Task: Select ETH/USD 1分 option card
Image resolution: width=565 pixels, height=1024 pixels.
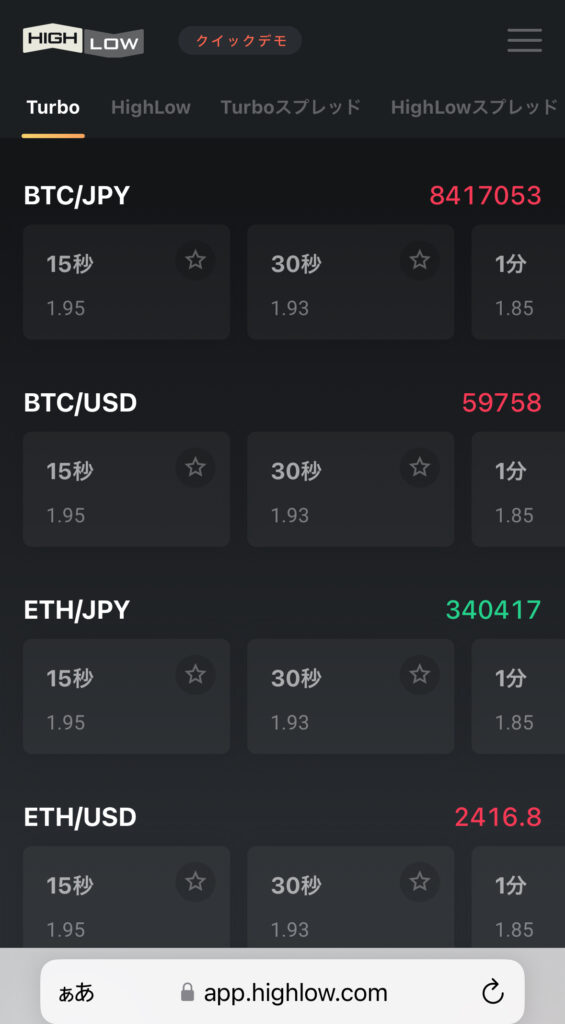Action: tap(518, 897)
